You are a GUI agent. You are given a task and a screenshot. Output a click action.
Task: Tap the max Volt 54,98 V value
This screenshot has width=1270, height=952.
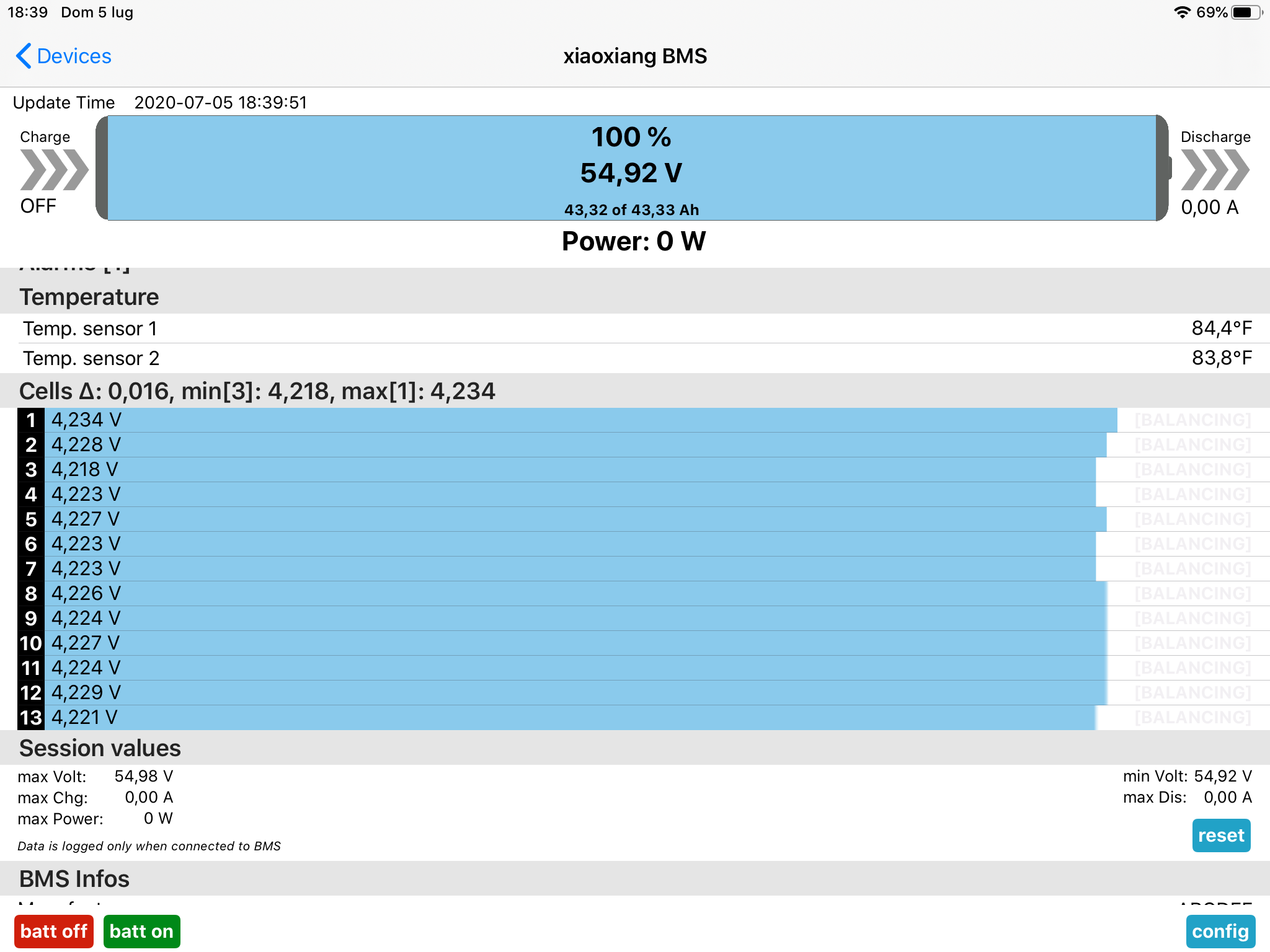[144, 776]
